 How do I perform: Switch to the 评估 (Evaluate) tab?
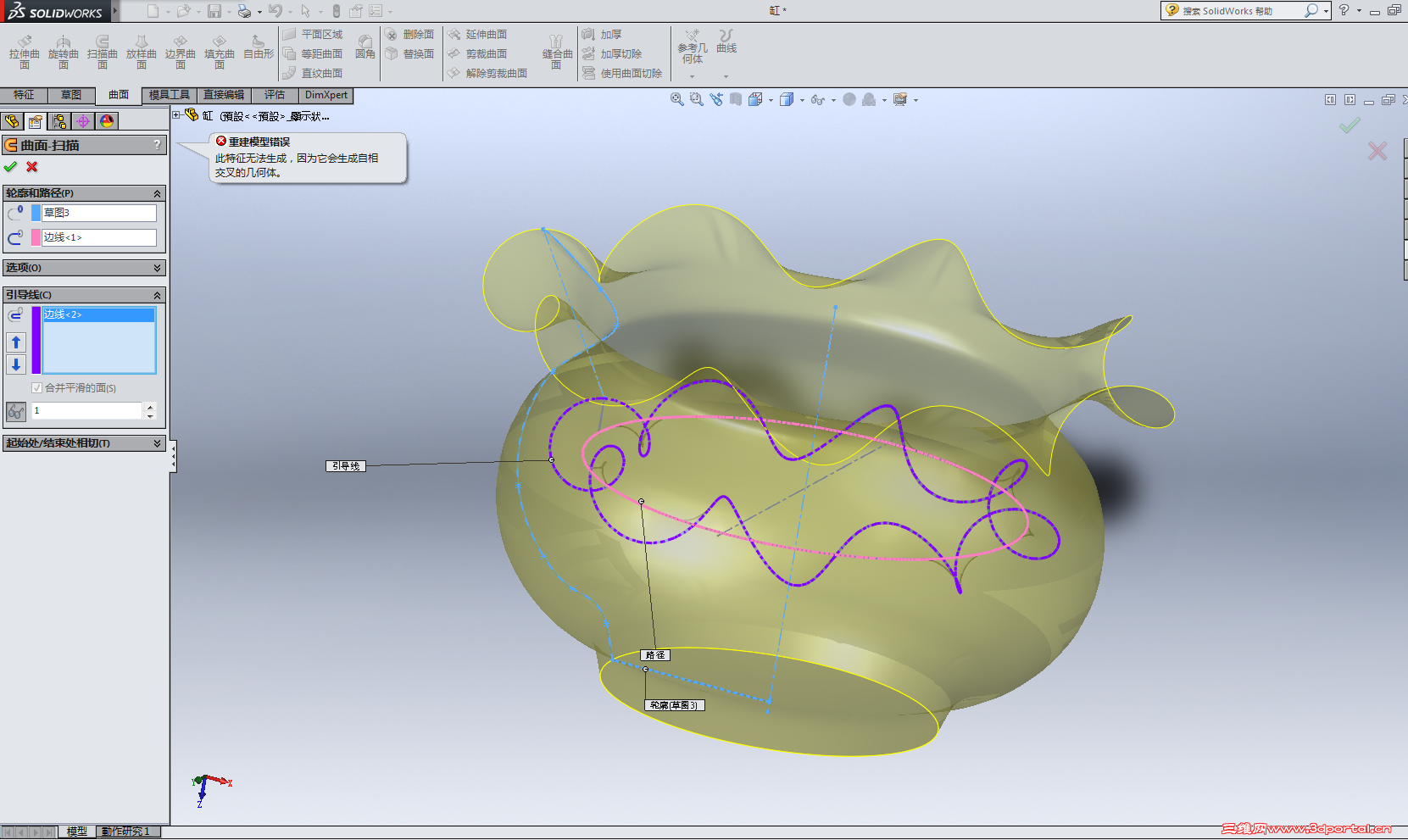pyautogui.click(x=275, y=95)
